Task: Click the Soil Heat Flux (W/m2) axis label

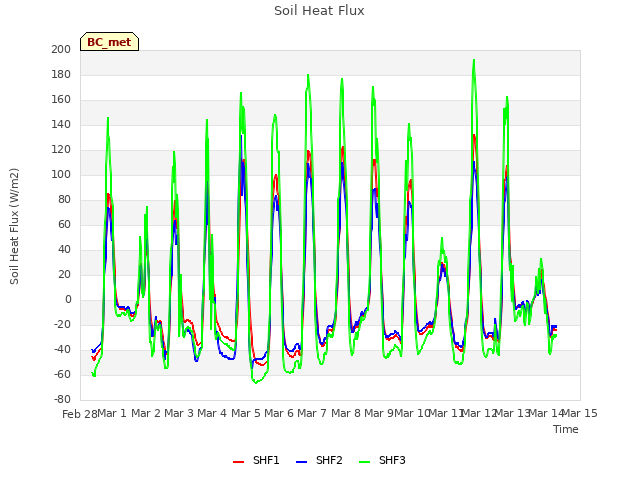Action: pyautogui.click(x=14, y=226)
